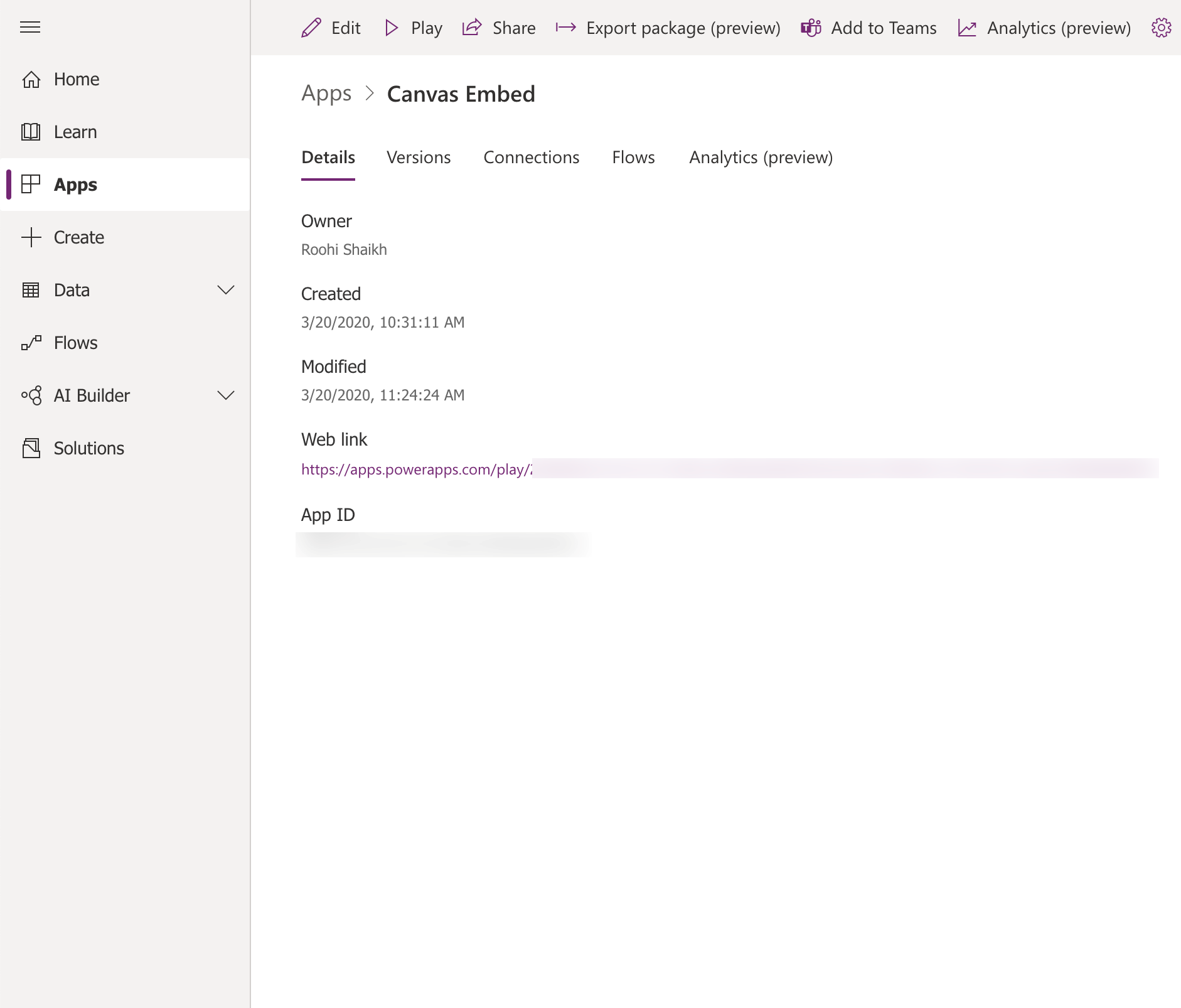Go to Home in the sidebar
Viewport: 1181px width, 1008px height.
pyautogui.click(x=77, y=79)
